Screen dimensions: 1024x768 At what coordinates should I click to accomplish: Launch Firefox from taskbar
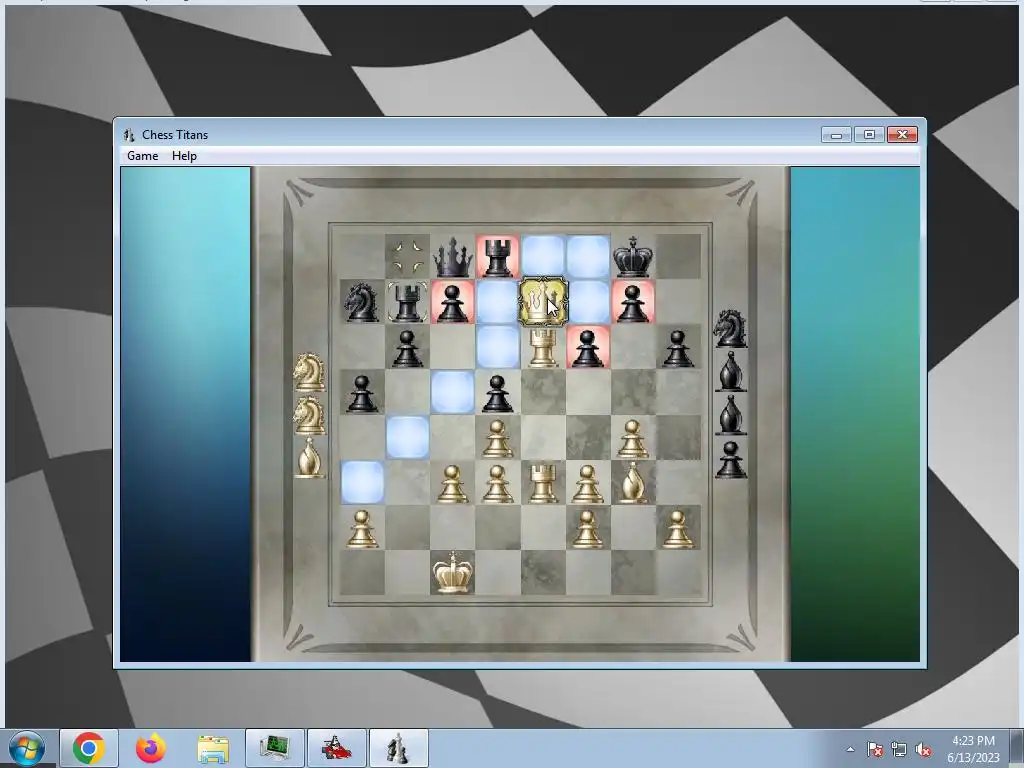[x=151, y=748]
